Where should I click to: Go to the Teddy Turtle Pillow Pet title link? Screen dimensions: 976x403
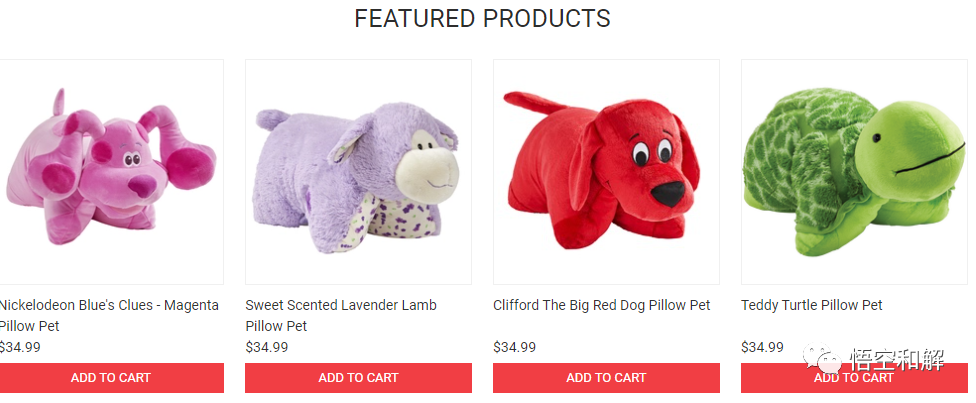pyautogui.click(x=812, y=305)
